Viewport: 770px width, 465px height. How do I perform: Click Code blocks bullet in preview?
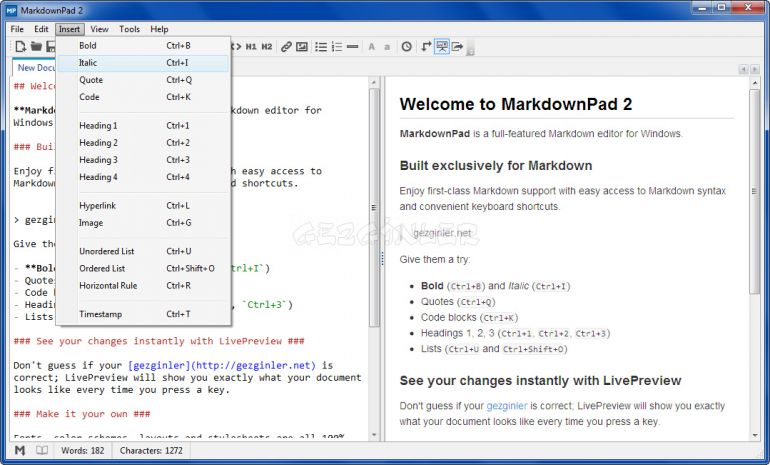(469, 318)
